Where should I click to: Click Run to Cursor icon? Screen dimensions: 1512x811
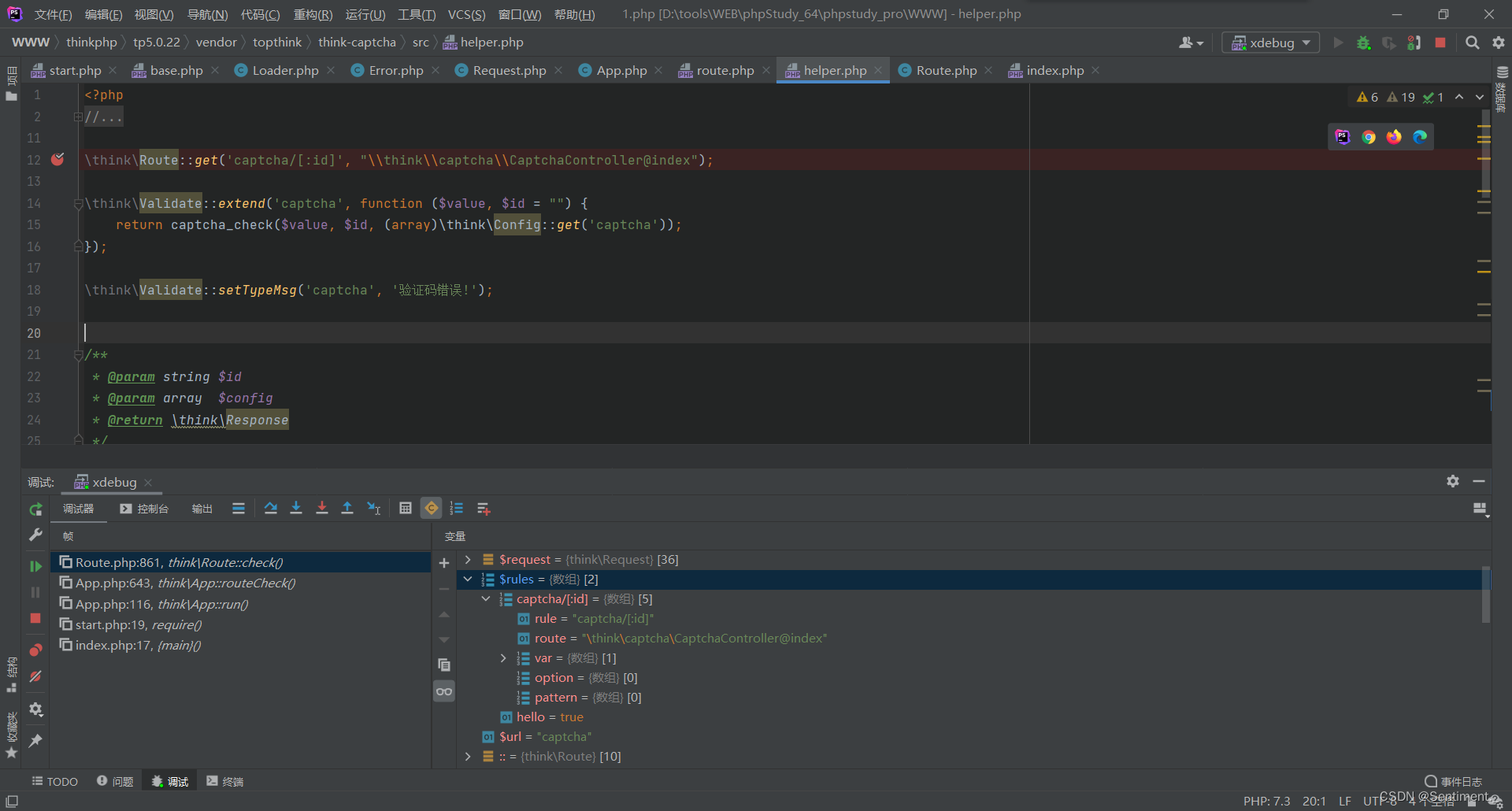tap(374, 509)
